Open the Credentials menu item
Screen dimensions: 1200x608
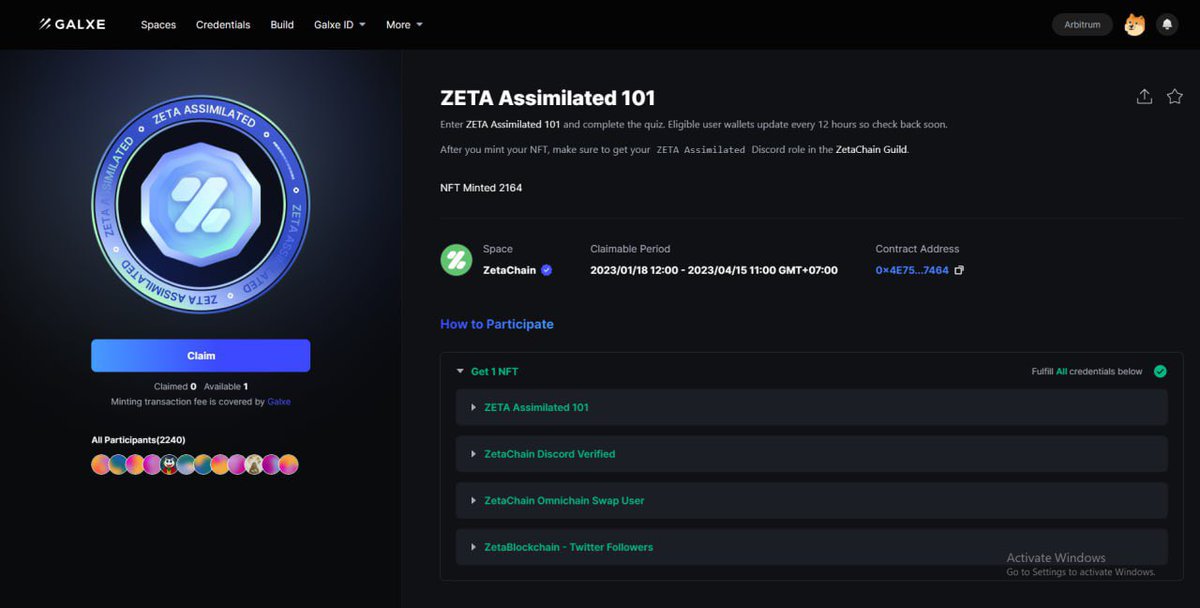pyautogui.click(x=223, y=24)
